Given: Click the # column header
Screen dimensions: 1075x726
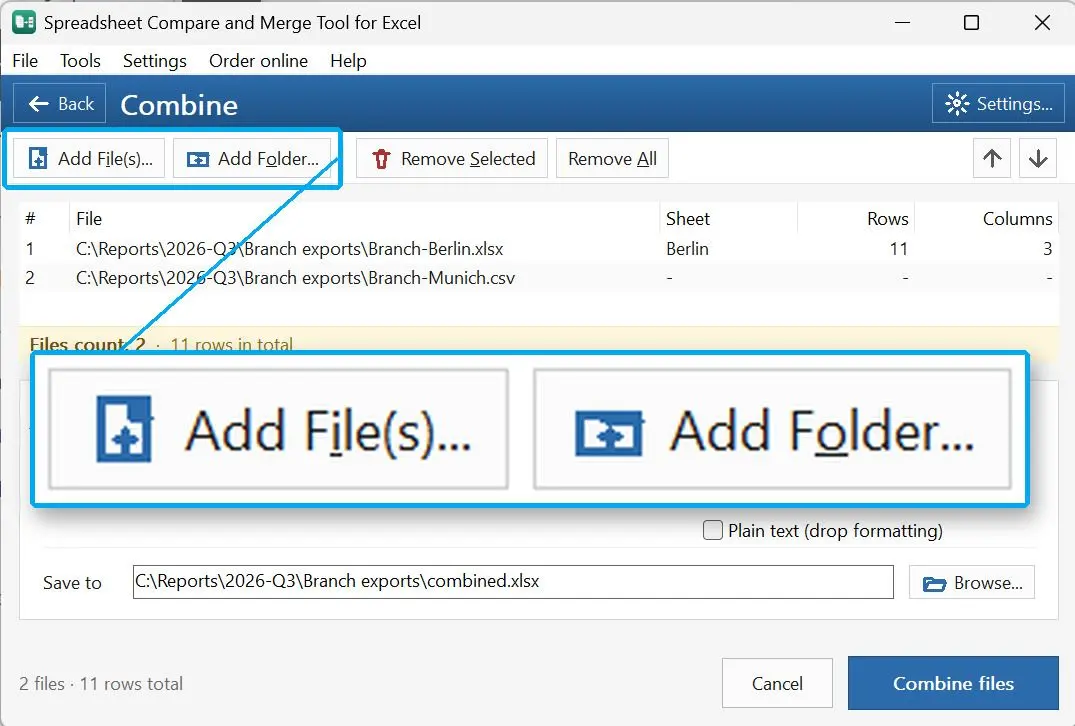Looking at the screenshot, I should [44, 219].
